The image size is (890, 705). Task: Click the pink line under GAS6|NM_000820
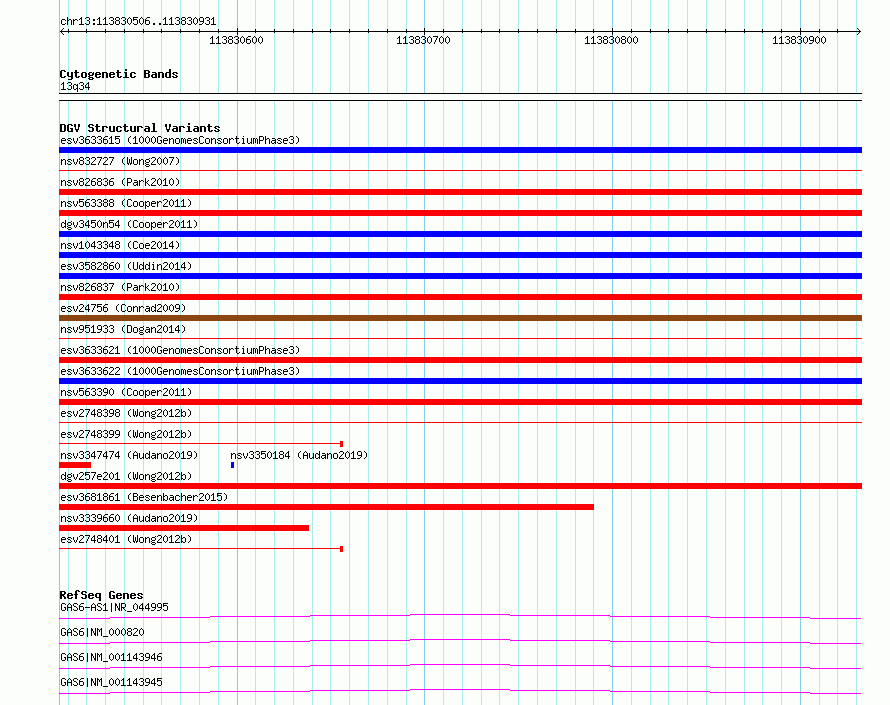coord(460,641)
